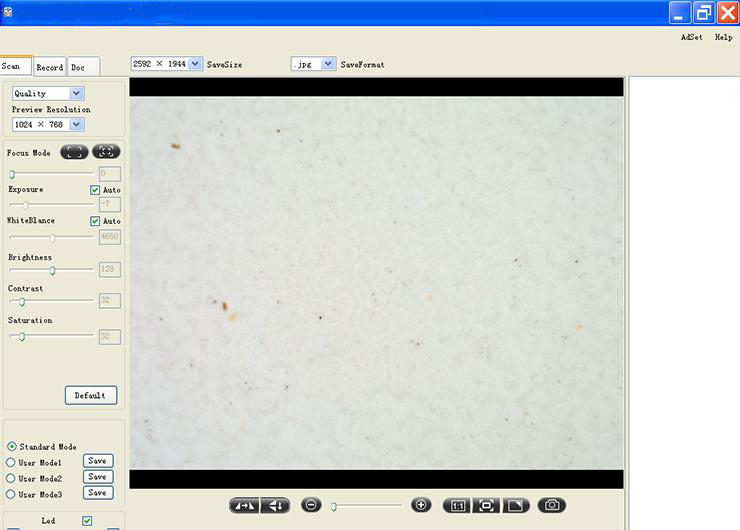740x530 pixels.
Task: Click the SaveFormat label
Action: tap(362, 65)
